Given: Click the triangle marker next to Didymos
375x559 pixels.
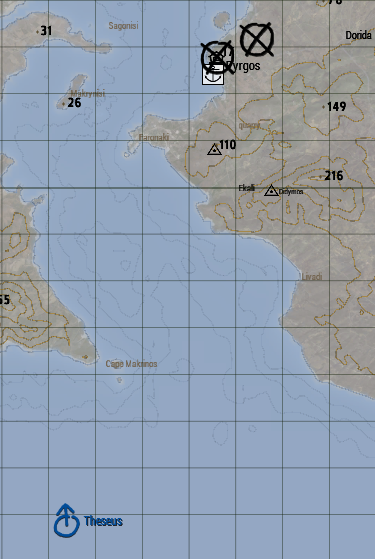Looking at the screenshot, I should click(x=271, y=190).
